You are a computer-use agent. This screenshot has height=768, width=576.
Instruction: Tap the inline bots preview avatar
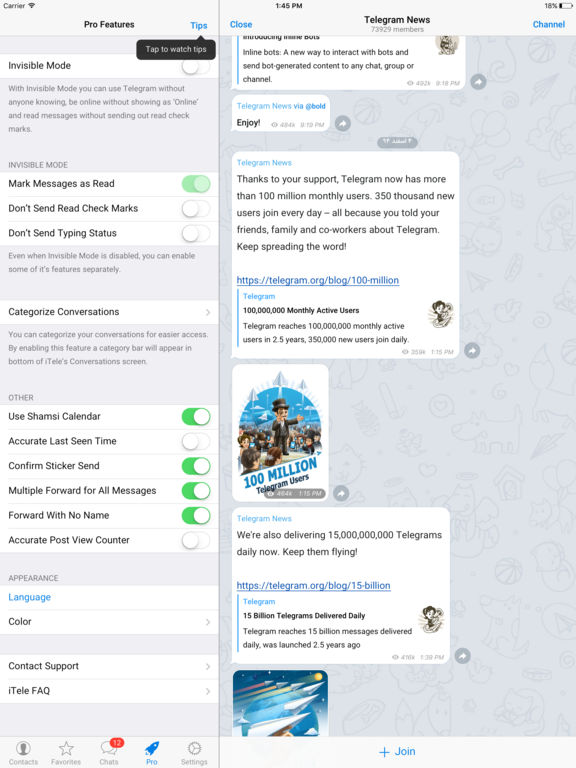coord(447,45)
